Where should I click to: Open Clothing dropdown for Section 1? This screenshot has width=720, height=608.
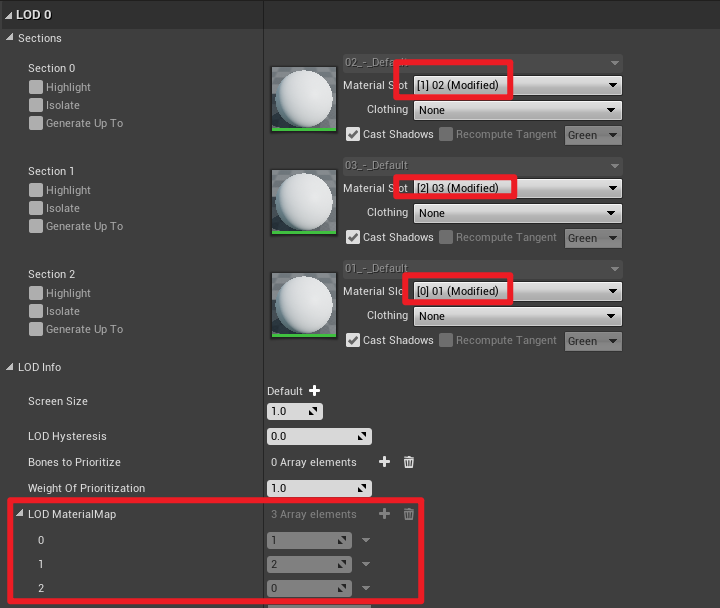coord(518,213)
